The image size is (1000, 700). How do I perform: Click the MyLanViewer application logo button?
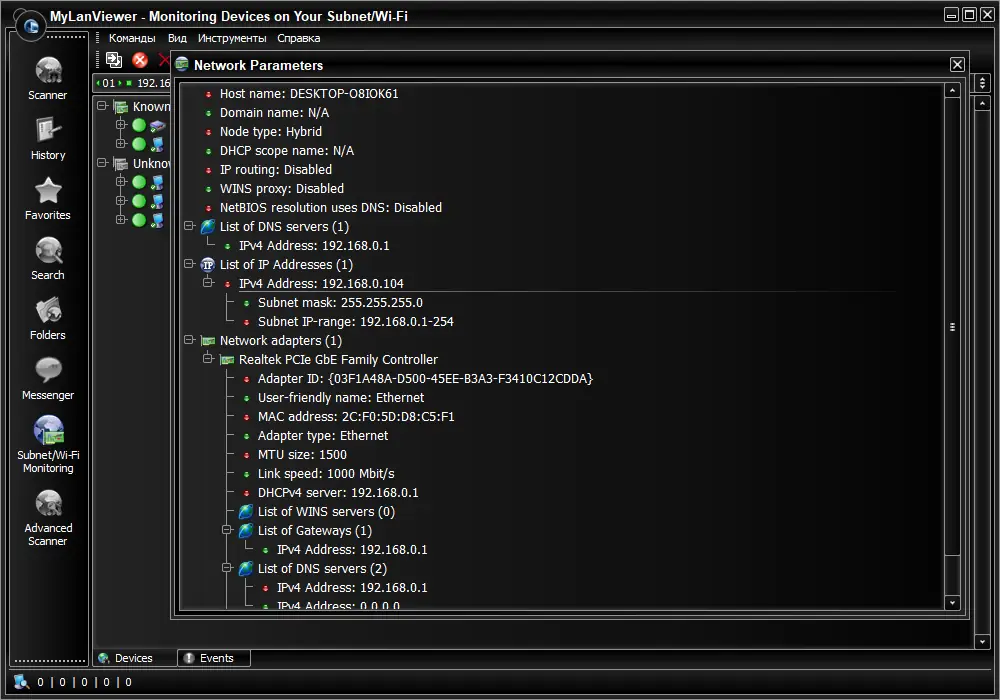pos(31,26)
